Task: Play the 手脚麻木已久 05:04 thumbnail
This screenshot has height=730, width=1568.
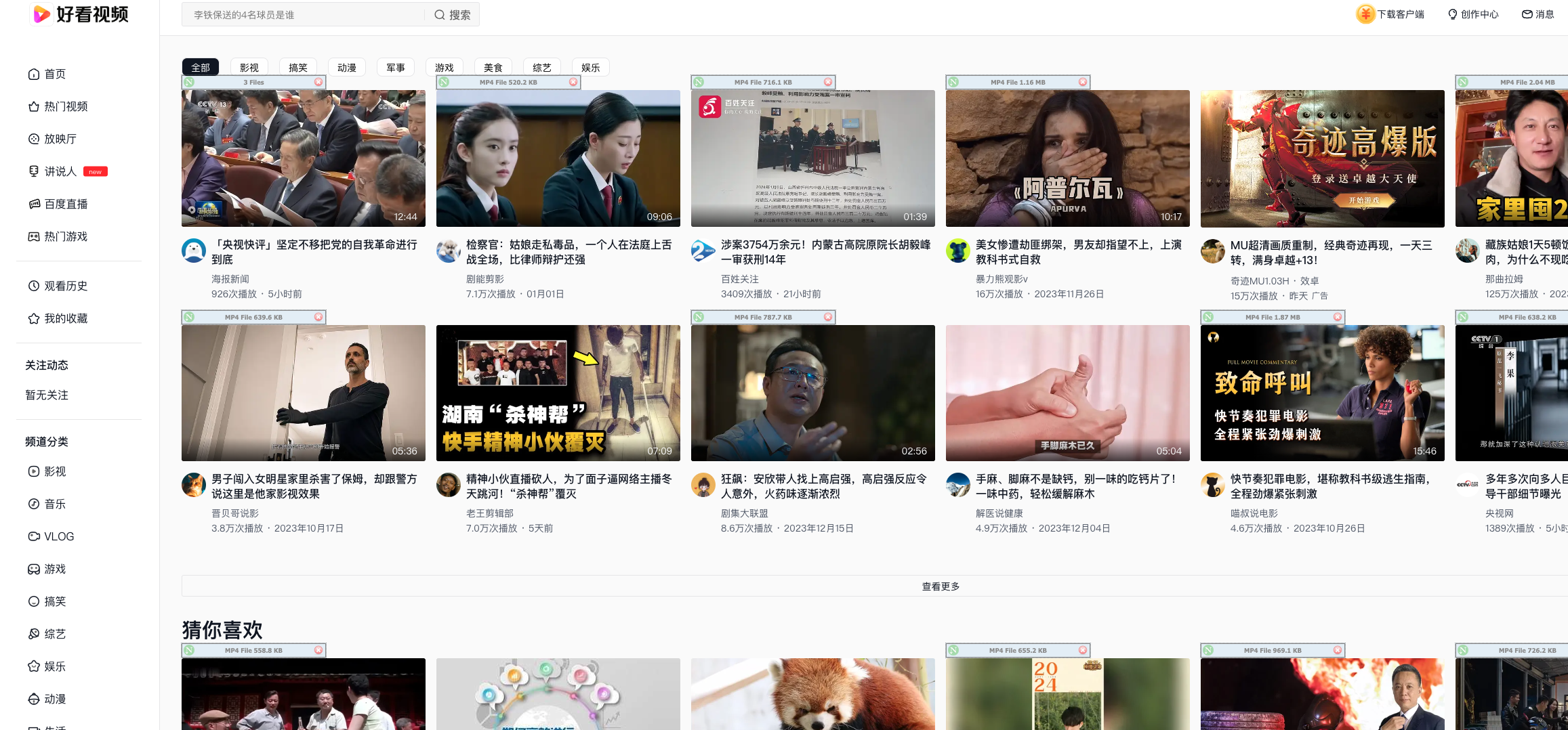Action: 1068,393
